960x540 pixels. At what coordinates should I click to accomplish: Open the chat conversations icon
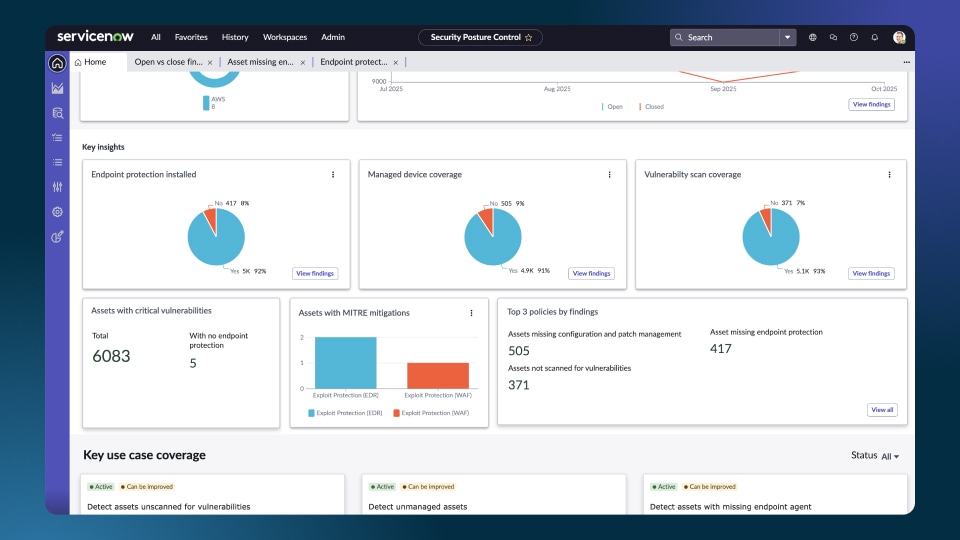(x=833, y=37)
